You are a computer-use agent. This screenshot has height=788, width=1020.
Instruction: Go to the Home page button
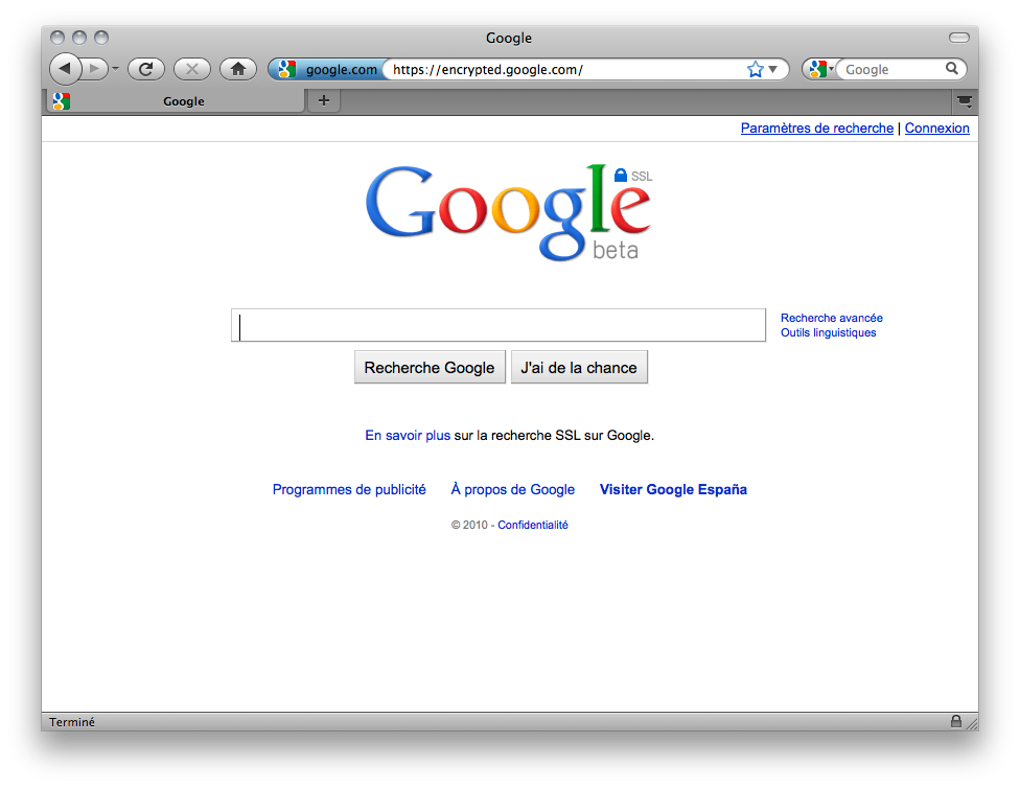point(238,68)
